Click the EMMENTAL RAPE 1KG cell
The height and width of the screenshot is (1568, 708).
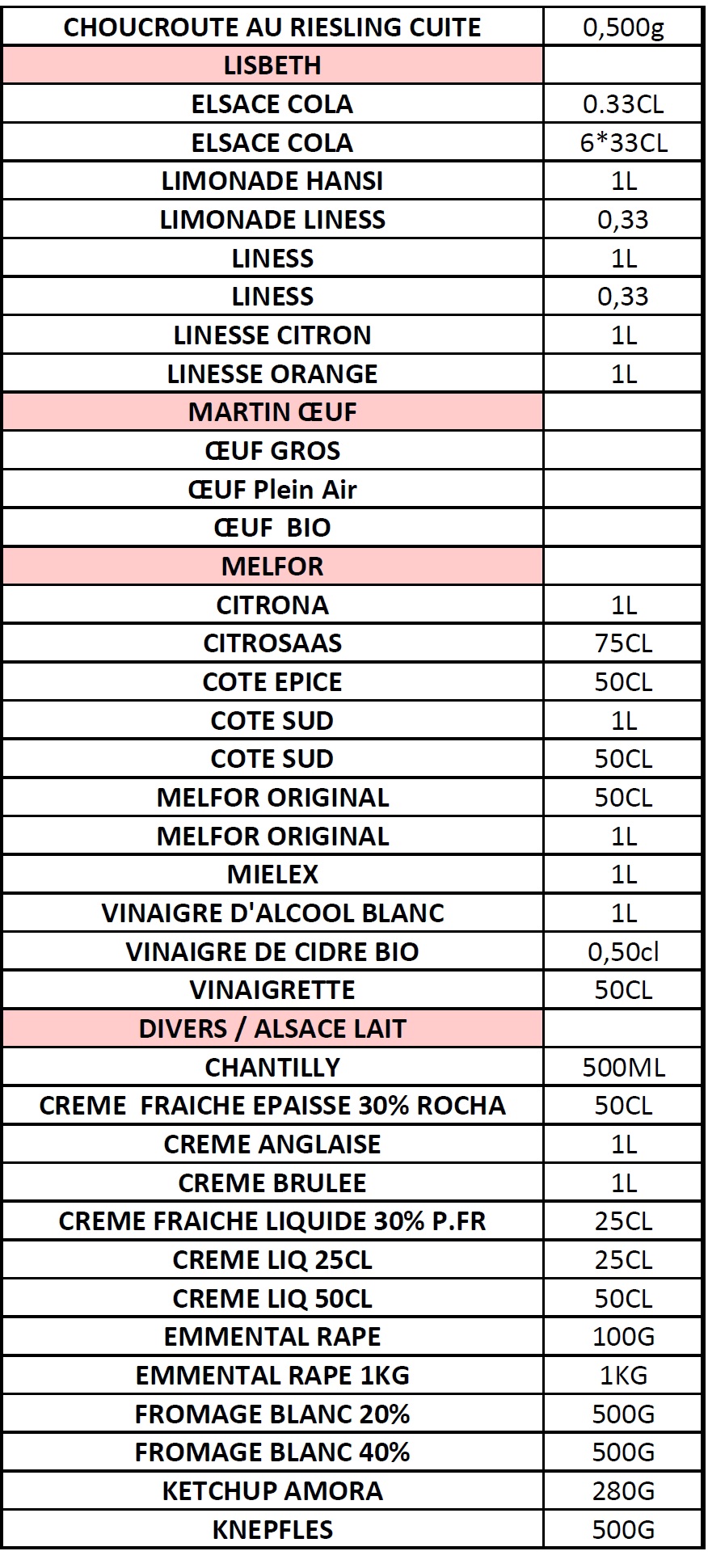click(272, 1376)
